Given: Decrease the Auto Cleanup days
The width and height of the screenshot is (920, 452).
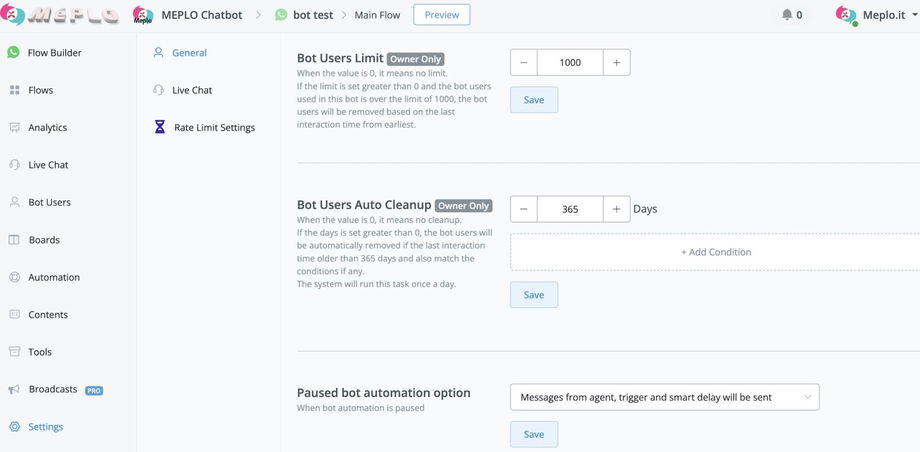Looking at the screenshot, I should pos(524,209).
